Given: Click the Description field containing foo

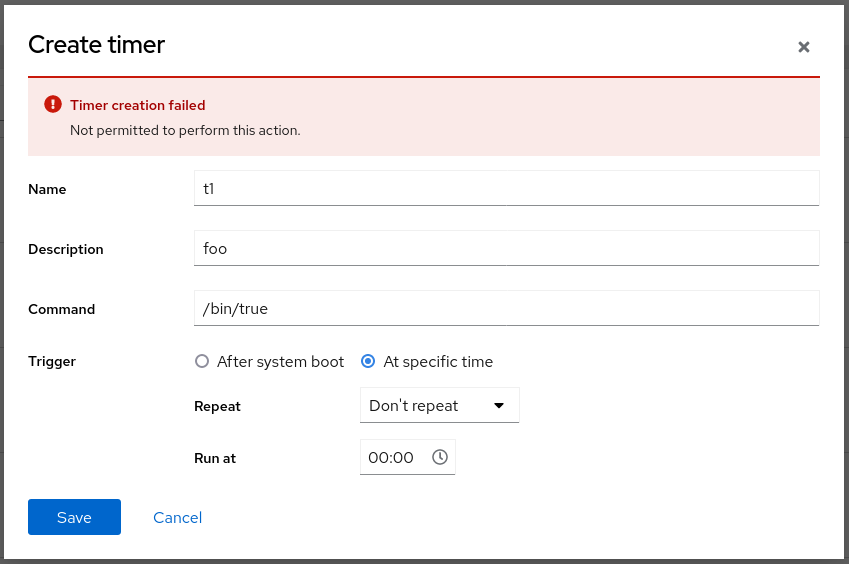Looking at the screenshot, I should [506, 248].
